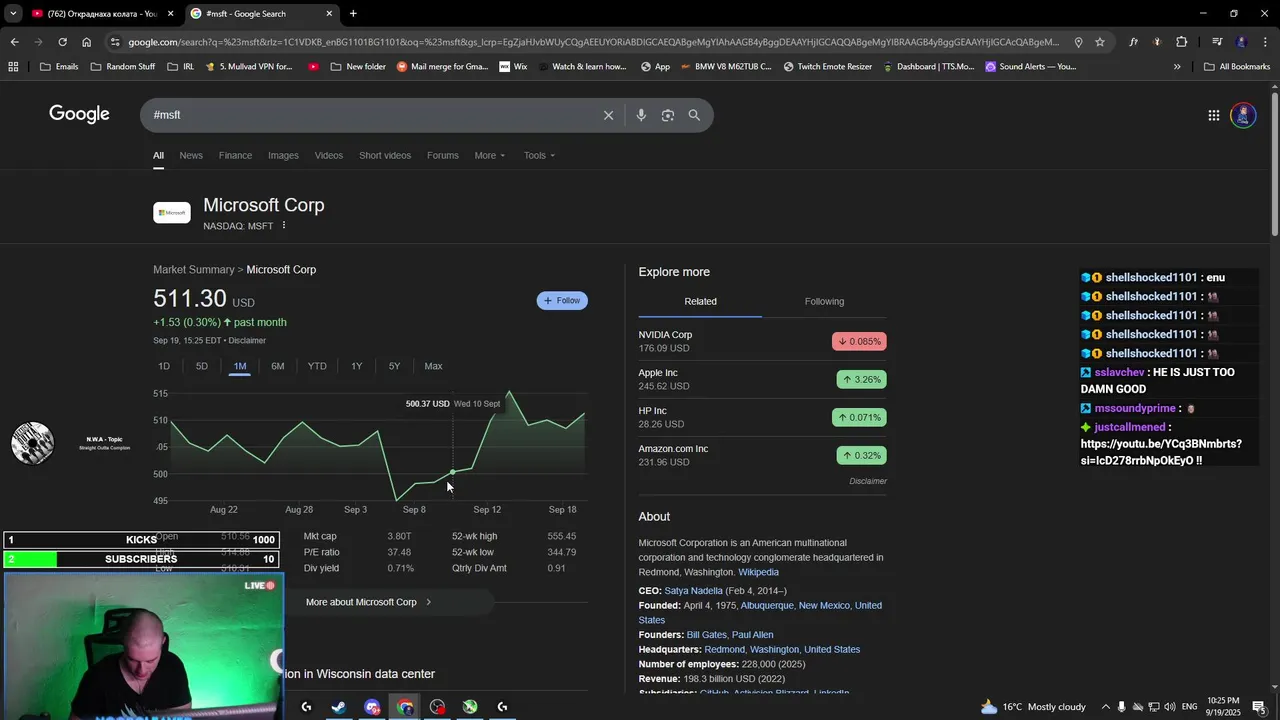This screenshot has height=720, width=1280.
Task: Expand the Tools dropdown
Action: coord(539,156)
